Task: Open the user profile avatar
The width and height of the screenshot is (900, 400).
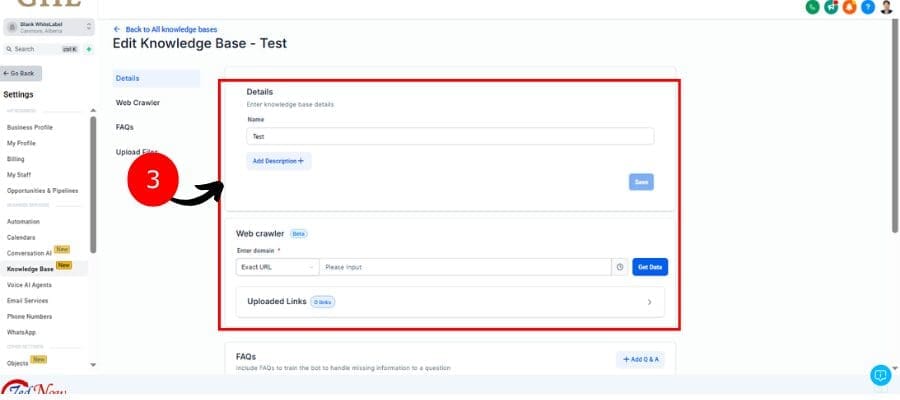Action: point(887,7)
